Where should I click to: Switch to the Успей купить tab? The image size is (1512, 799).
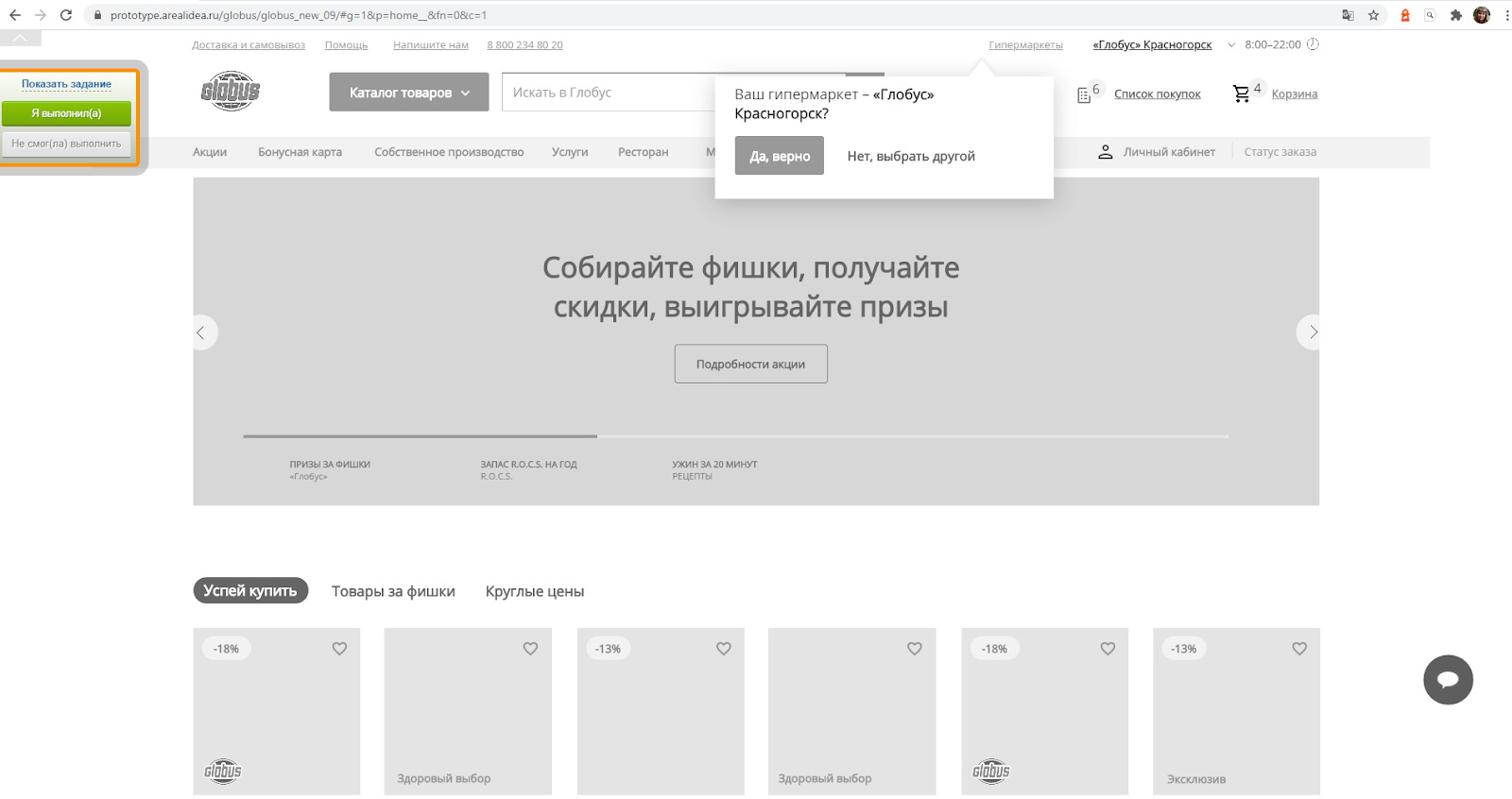(x=250, y=590)
